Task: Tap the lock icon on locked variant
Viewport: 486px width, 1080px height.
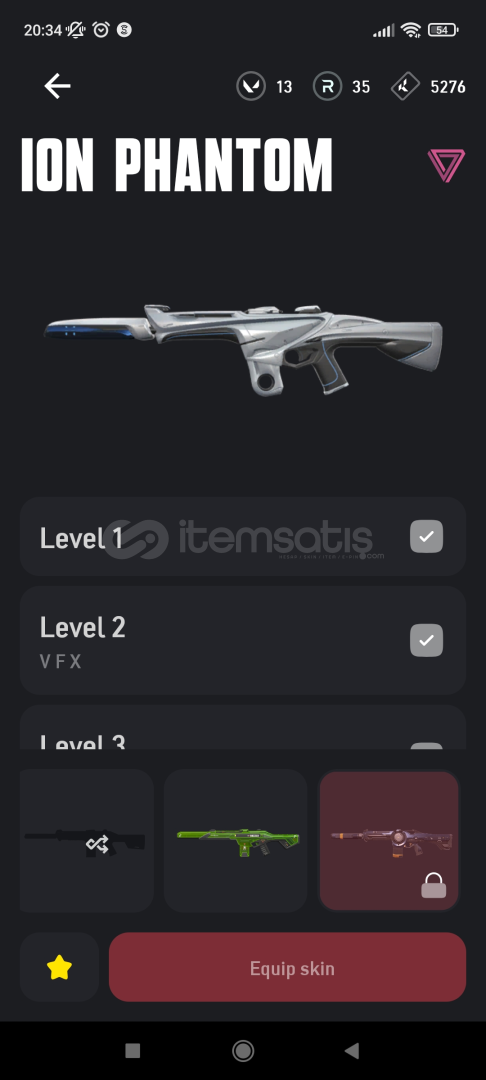Action: [434, 886]
